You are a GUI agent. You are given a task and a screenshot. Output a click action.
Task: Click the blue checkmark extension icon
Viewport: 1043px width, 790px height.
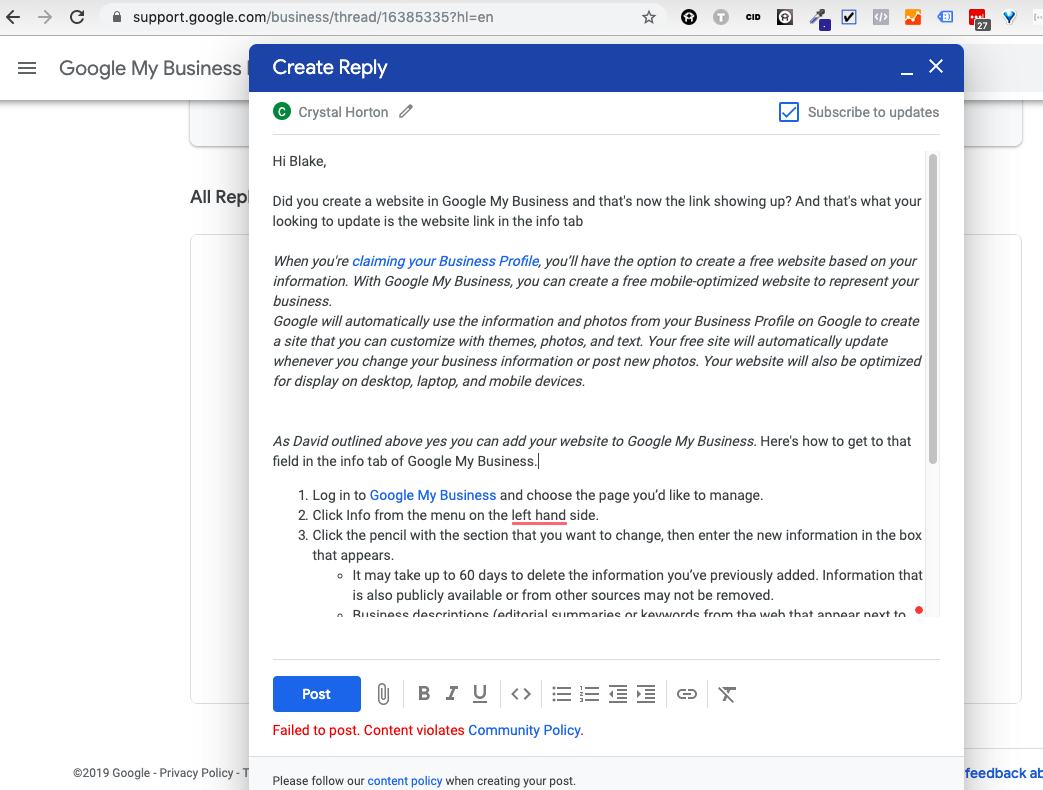coord(849,17)
